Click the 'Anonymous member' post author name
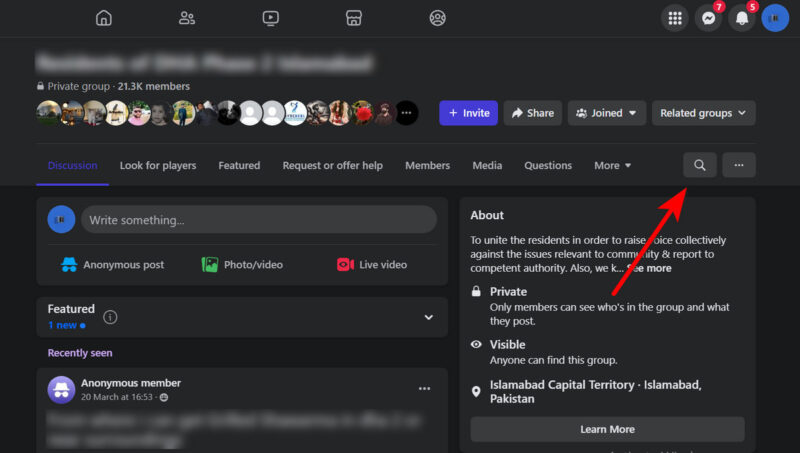 131,383
